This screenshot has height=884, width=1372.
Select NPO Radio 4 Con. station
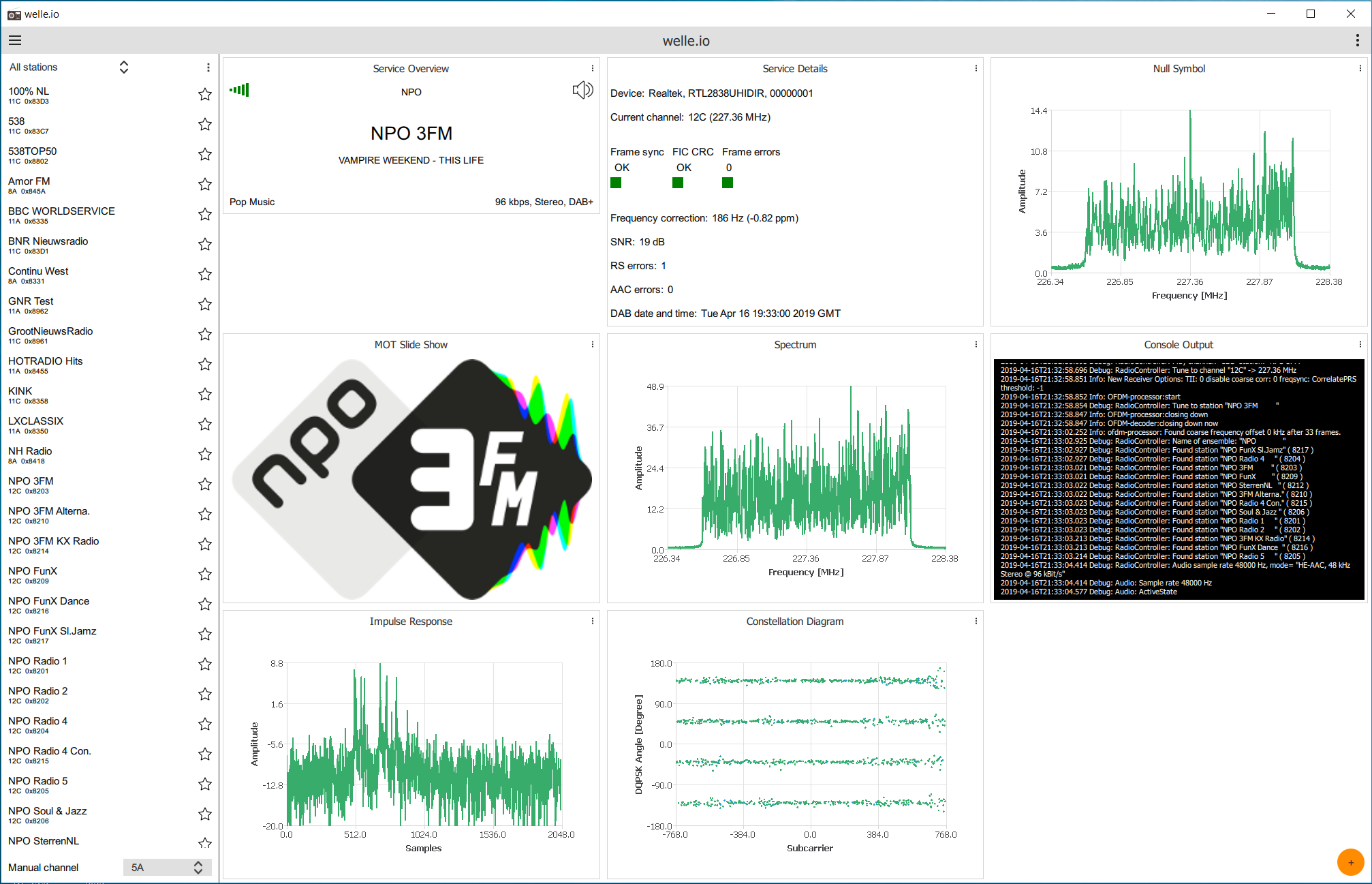(99, 755)
